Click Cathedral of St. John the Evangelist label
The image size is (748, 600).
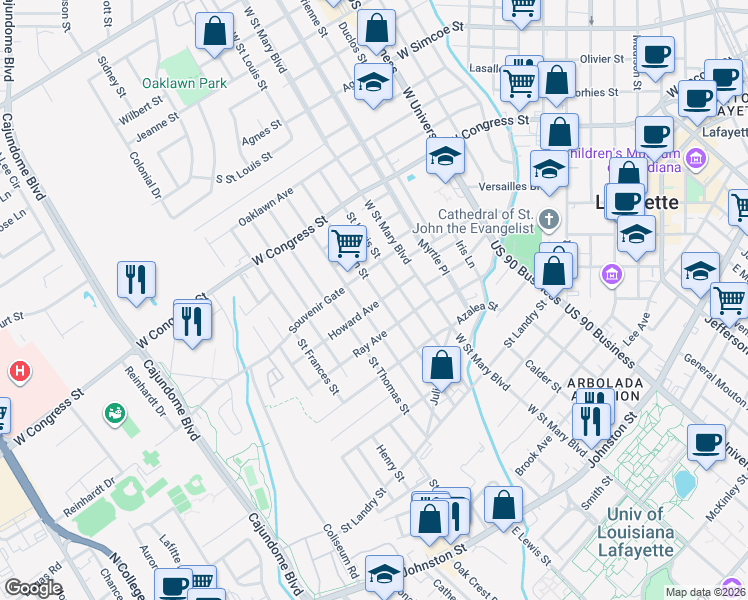[473, 221]
